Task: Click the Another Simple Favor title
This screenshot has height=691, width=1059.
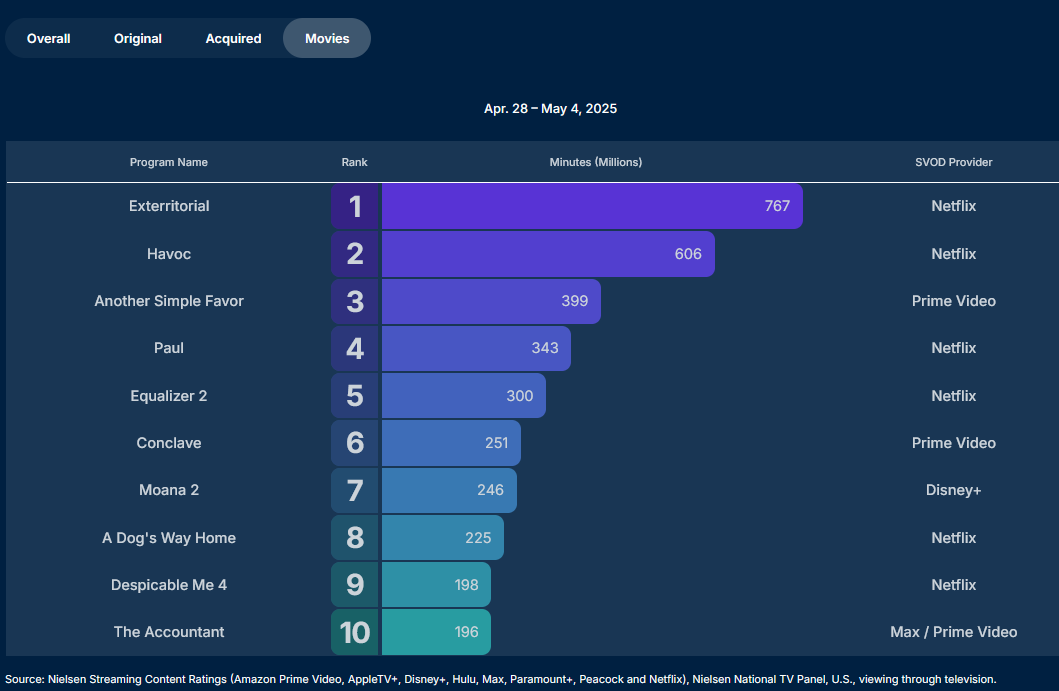Action: point(169,301)
